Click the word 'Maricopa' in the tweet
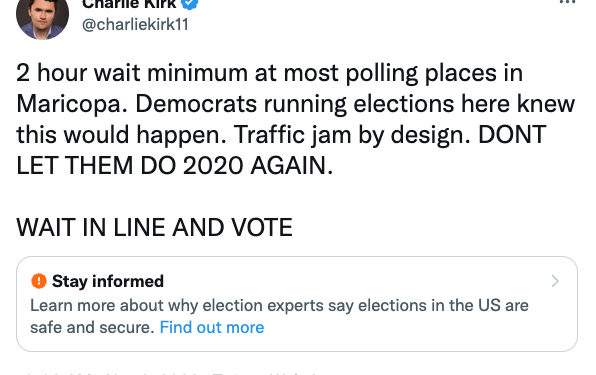The image size is (596, 375). click(68, 104)
